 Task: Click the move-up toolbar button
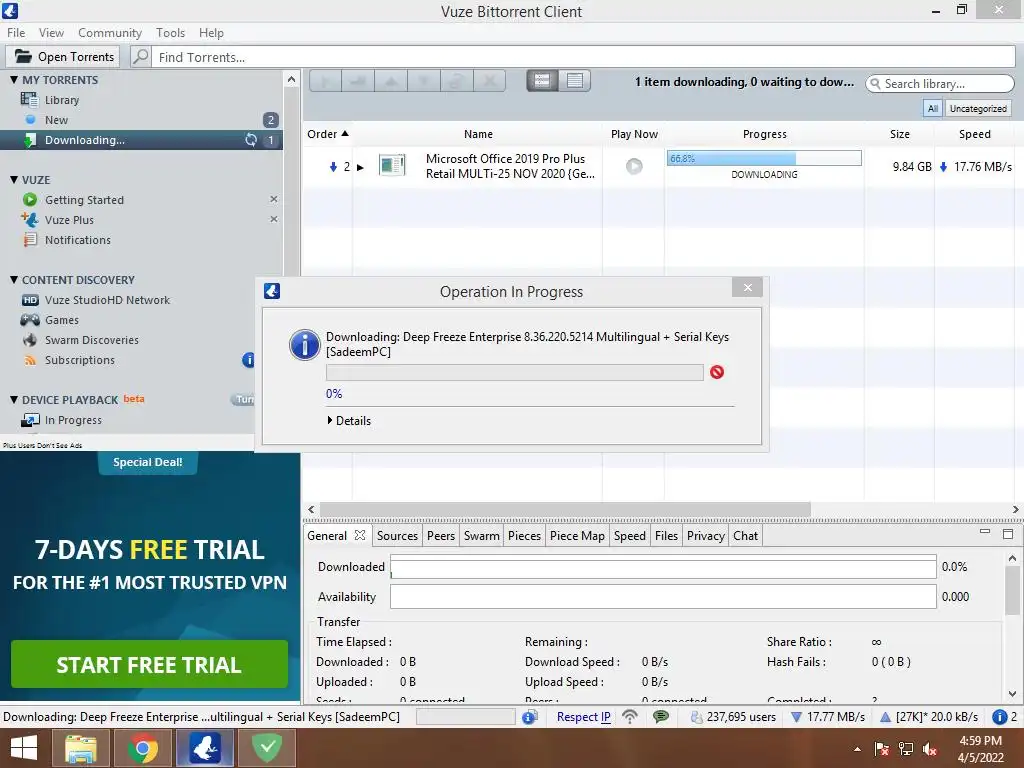coord(391,81)
